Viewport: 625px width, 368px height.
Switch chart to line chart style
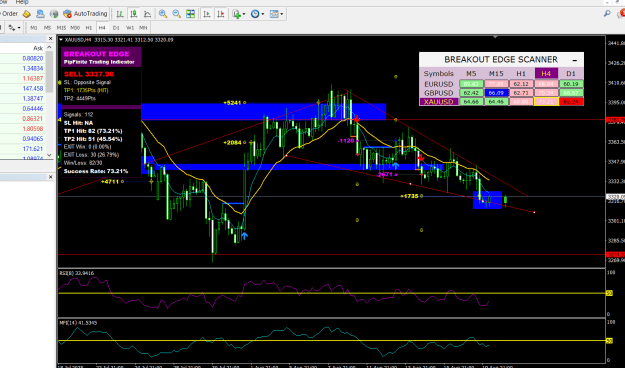(x=147, y=14)
